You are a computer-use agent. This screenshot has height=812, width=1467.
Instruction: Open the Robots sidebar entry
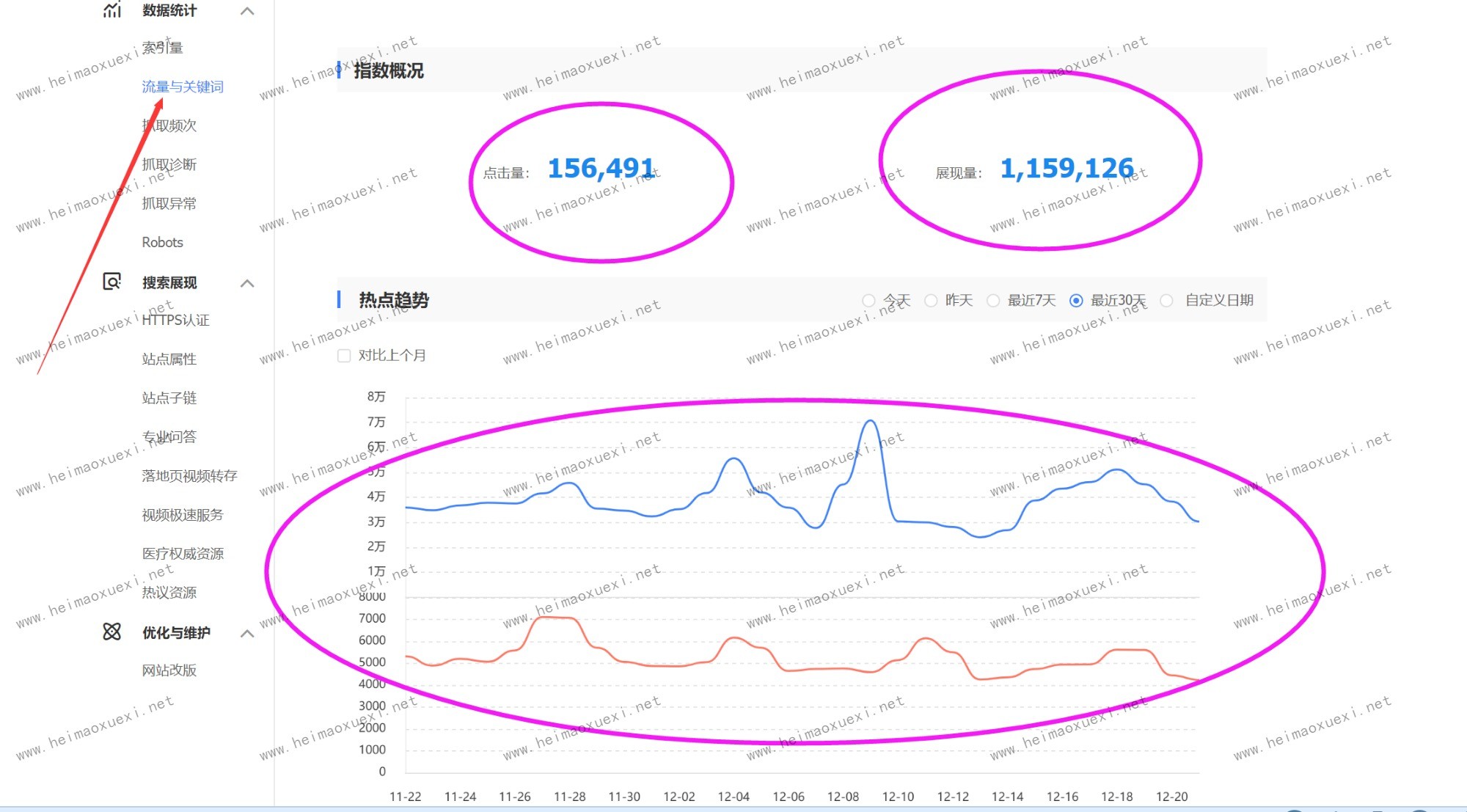(162, 242)
